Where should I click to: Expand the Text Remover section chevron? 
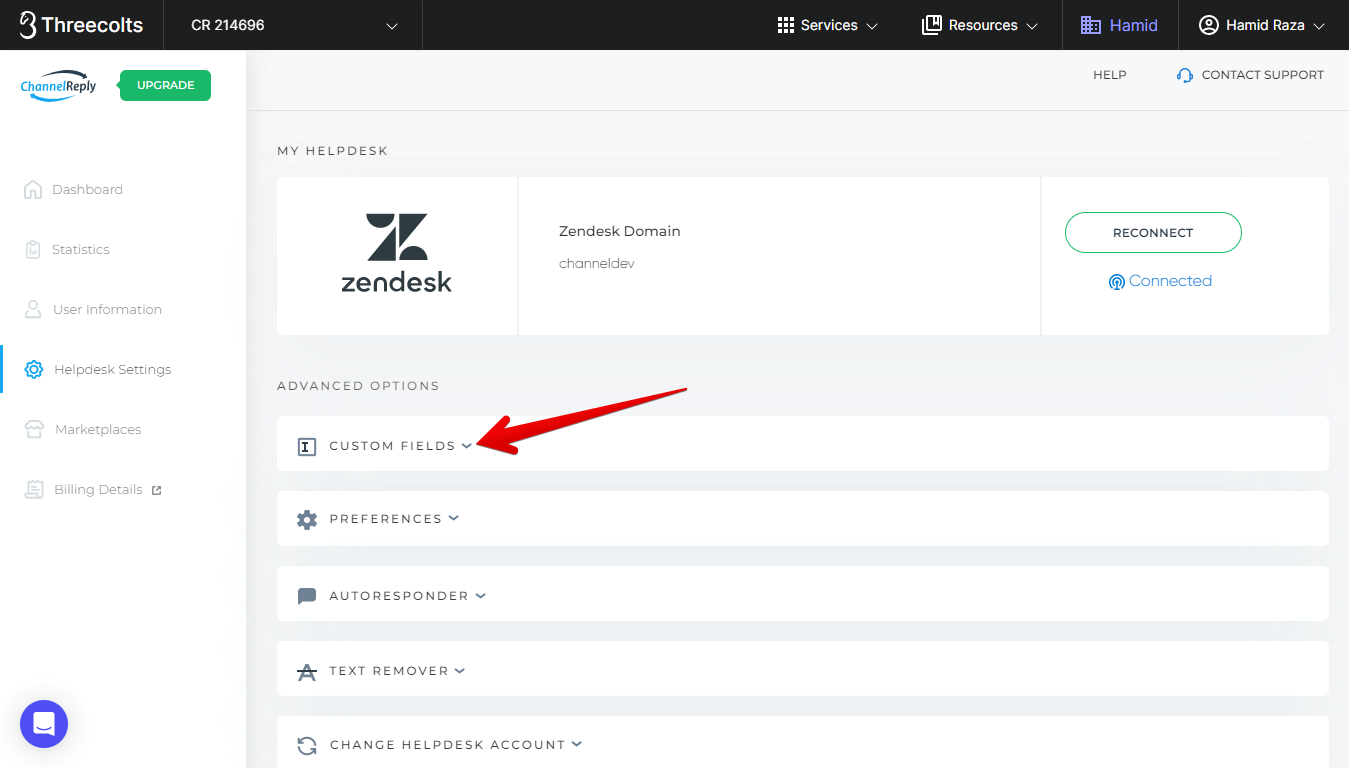tap(460, 670)
